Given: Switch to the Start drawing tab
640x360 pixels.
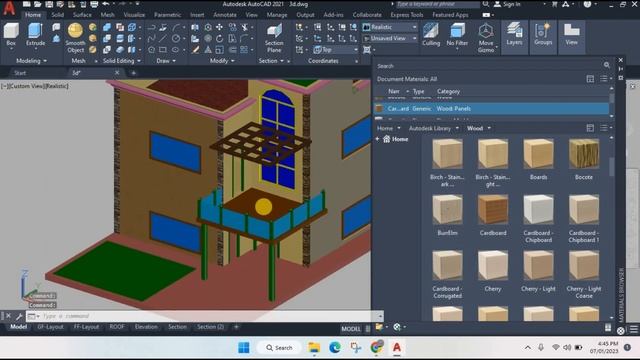Looking at the screenshot, I should (20, 73).
